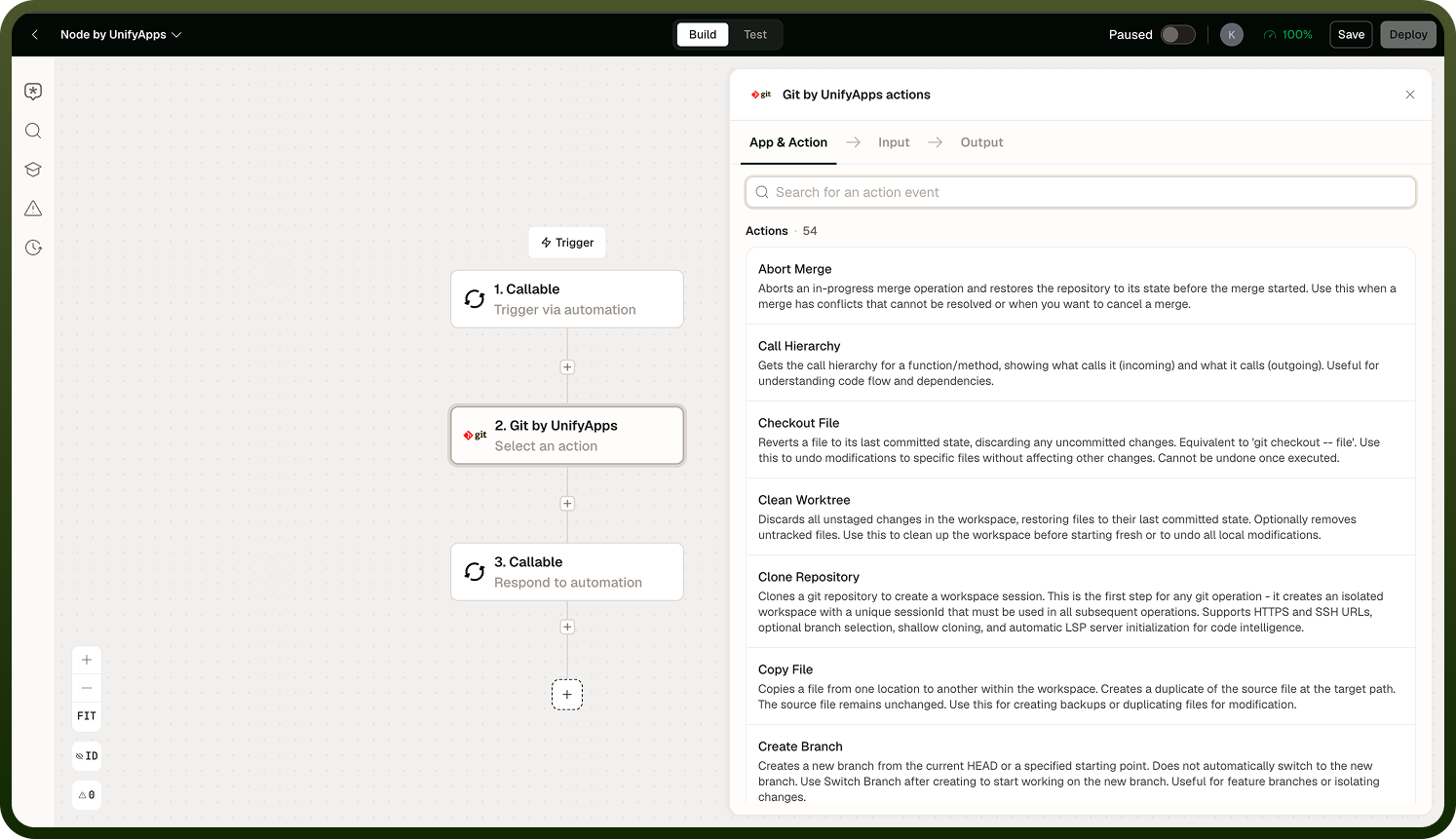Select the 3. Callable respond node

(x=567, y=572)
